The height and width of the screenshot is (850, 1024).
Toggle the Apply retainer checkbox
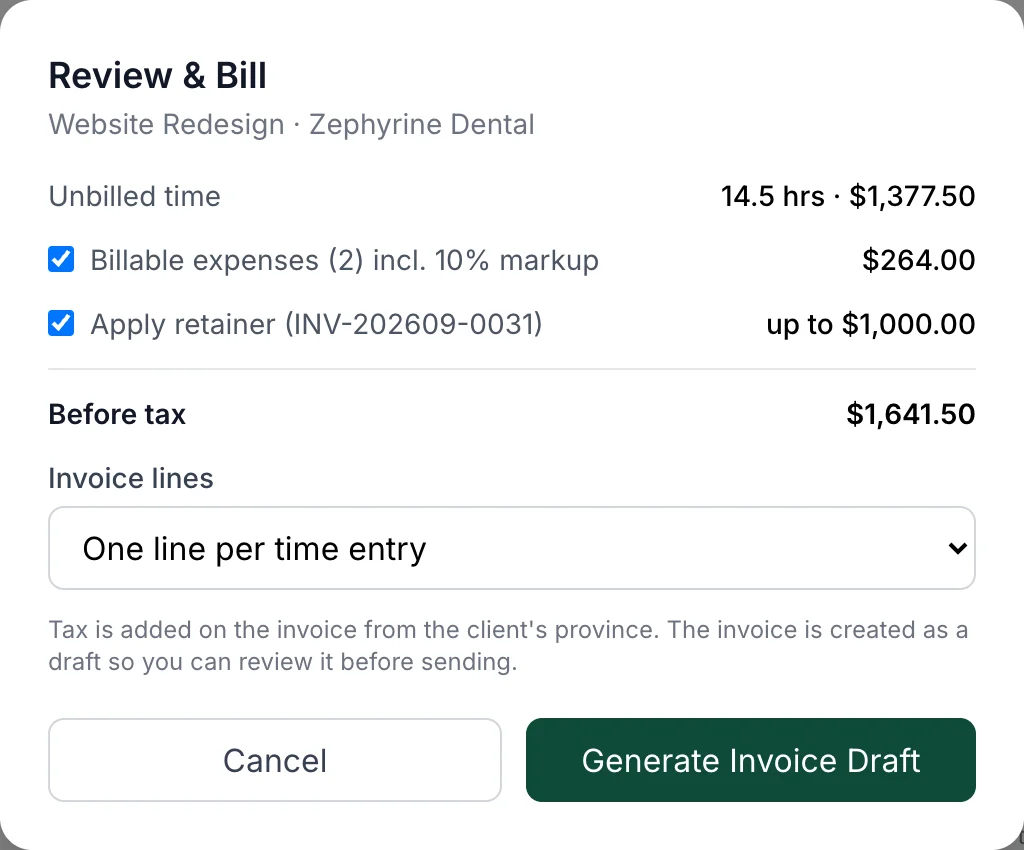tap(61, 323)
